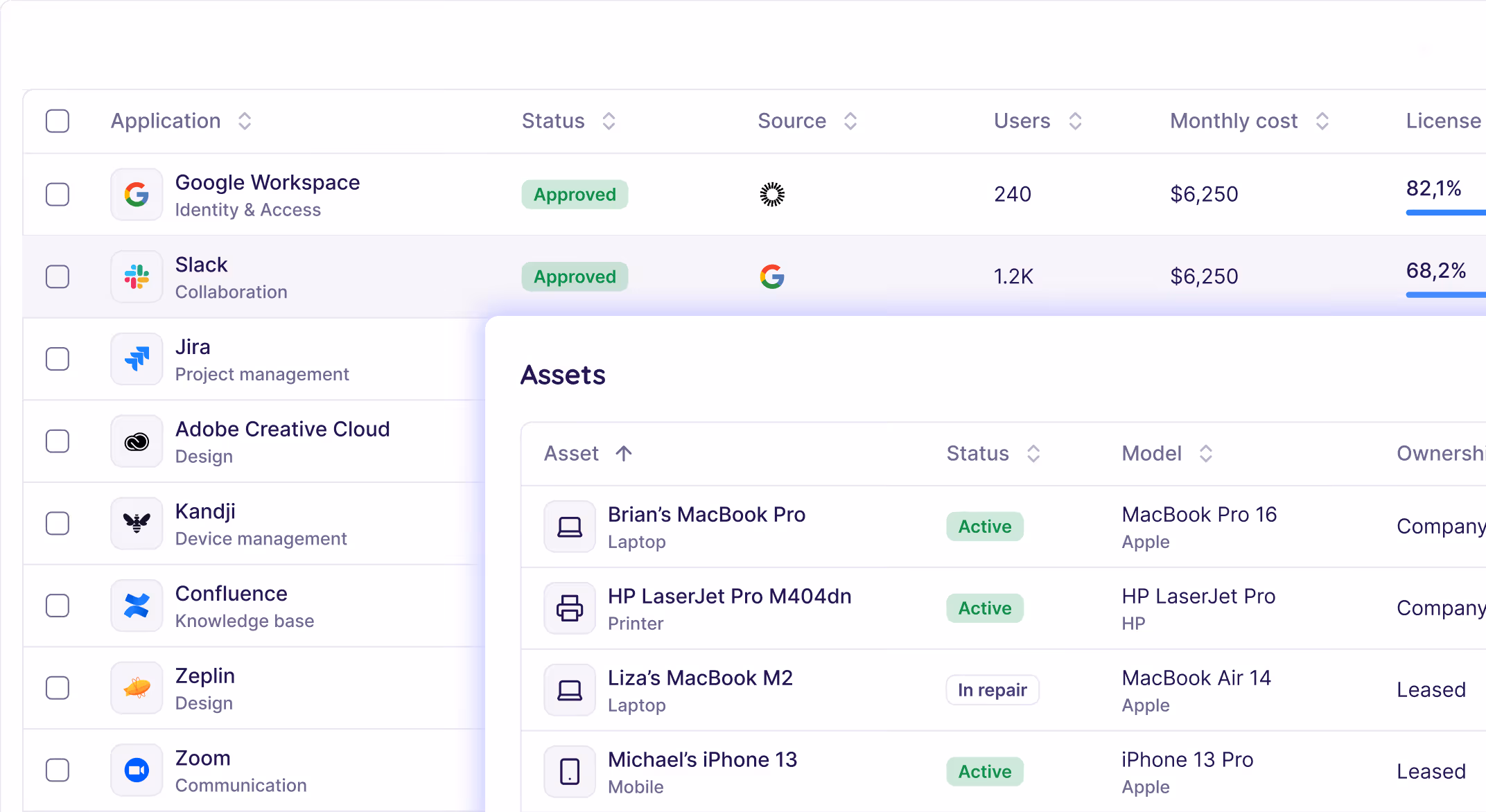The width and height of the screenshot is (1486, 812).
Task: Click the Google Workspace app icon
Action: (x=137, y=195)
